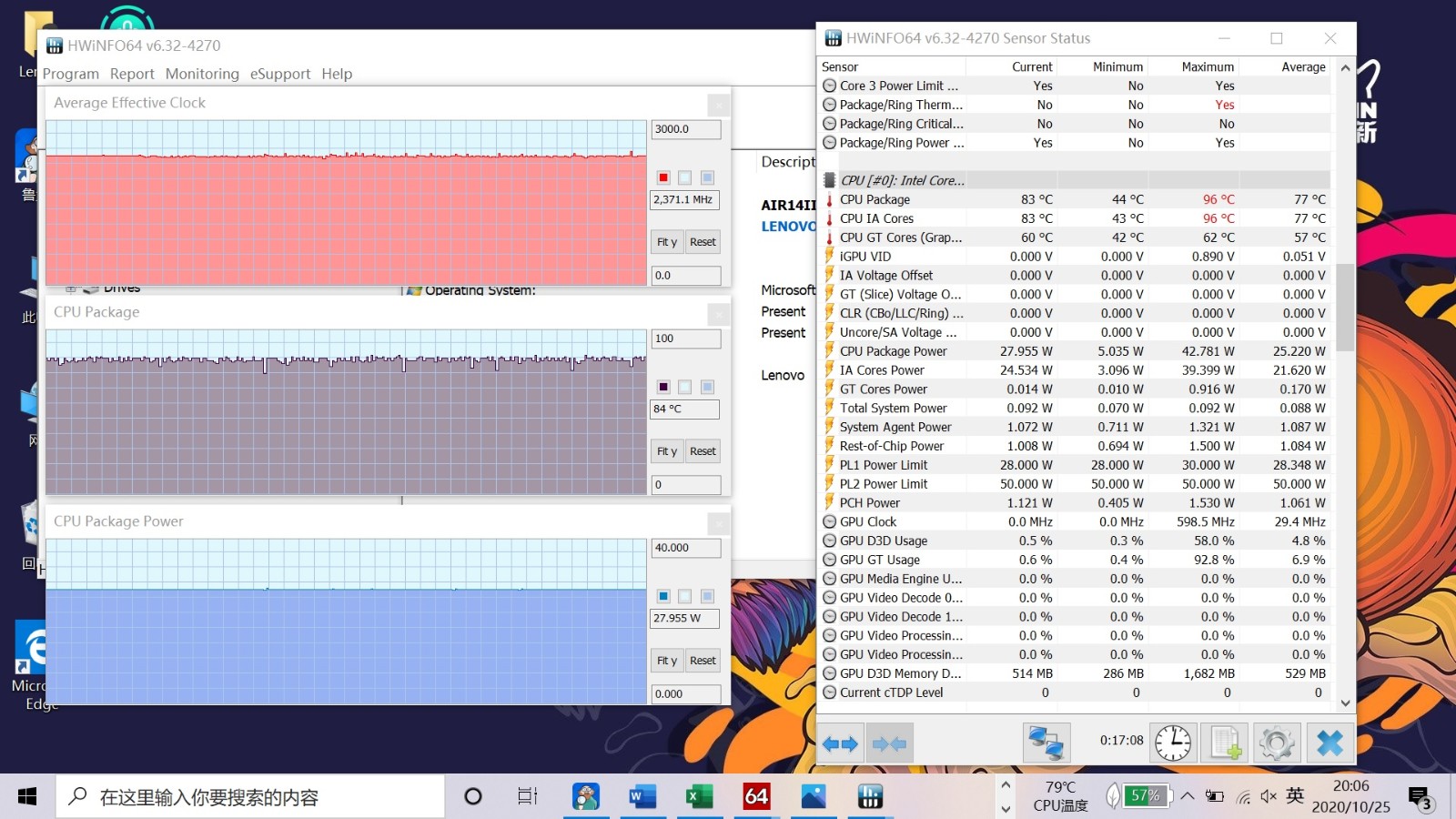Select the IA Cores Power sensor row

click(x=1075, y=370)
